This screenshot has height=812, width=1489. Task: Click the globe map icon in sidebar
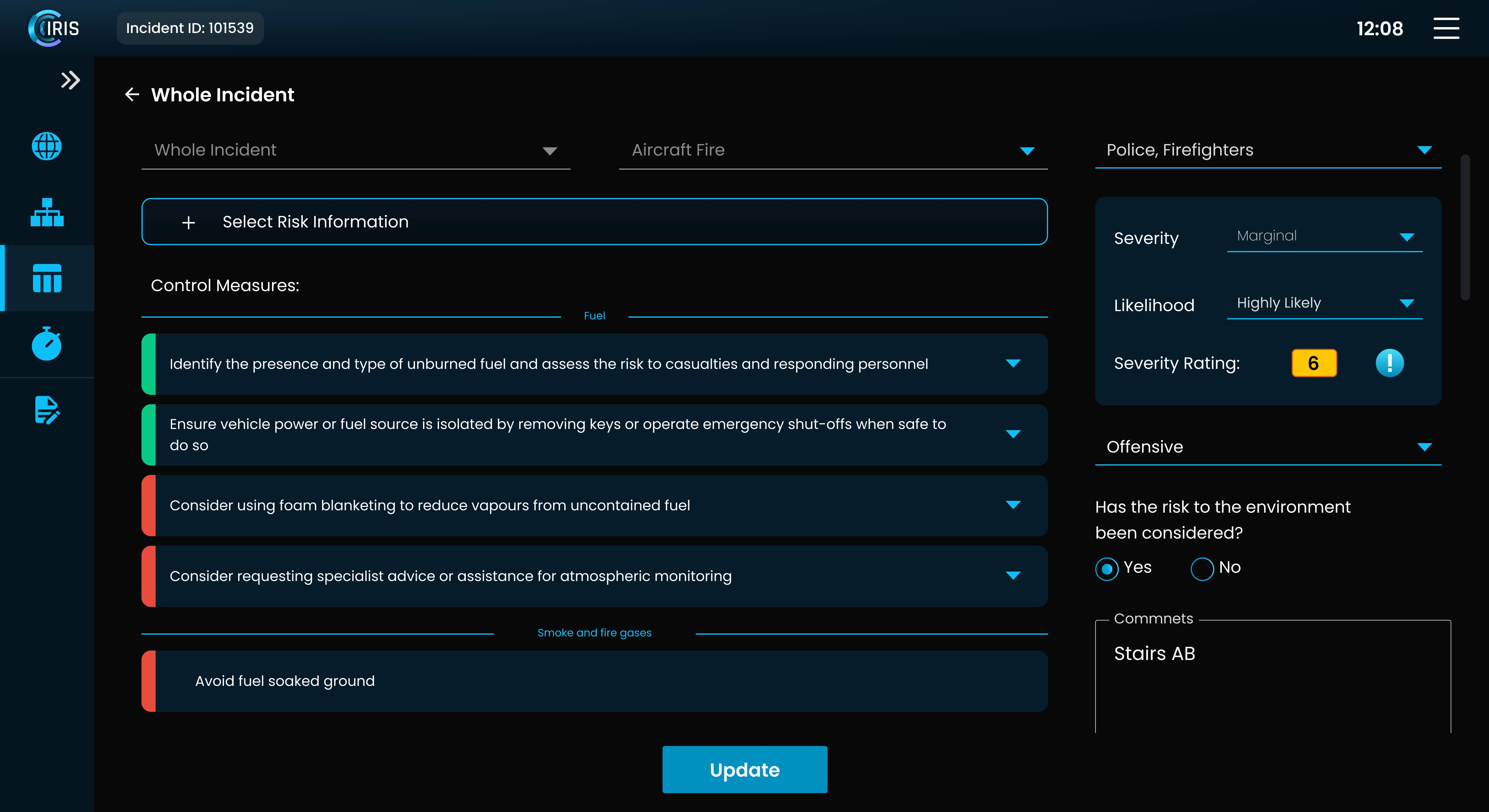pos(47,146)
